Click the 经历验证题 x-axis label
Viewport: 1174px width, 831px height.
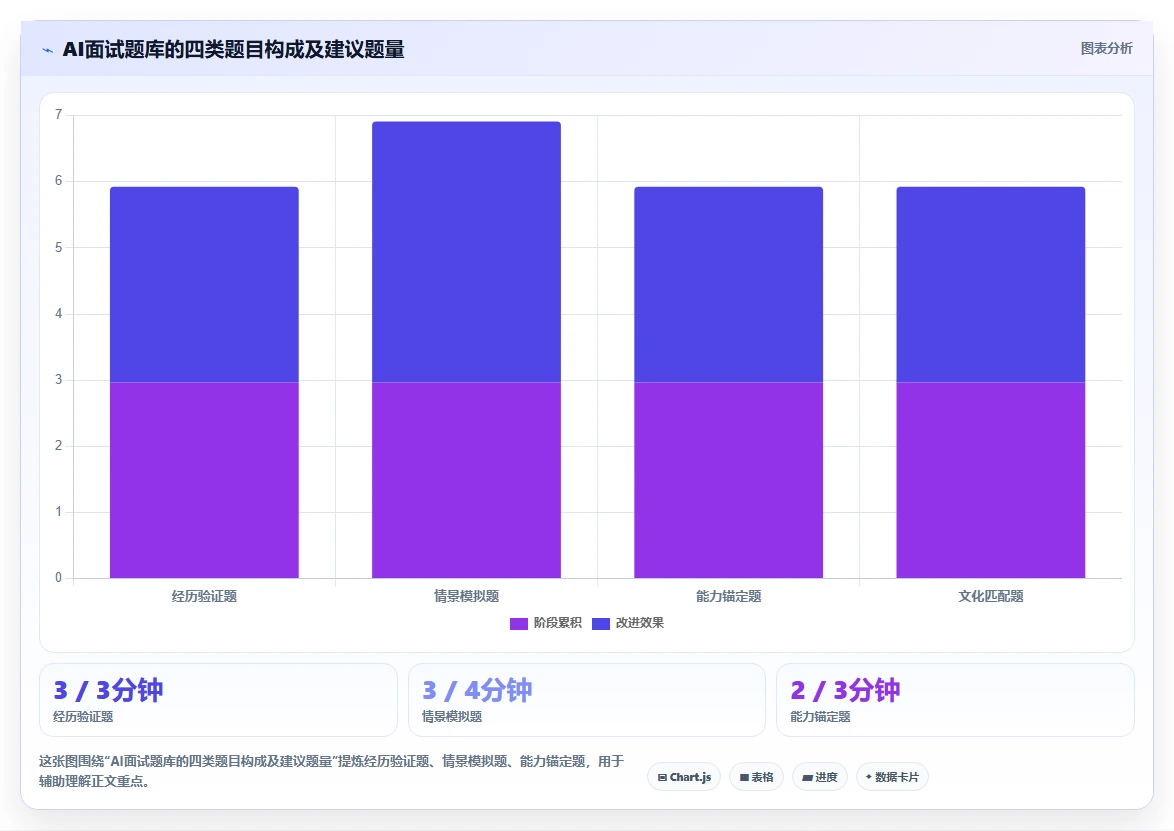204,597
